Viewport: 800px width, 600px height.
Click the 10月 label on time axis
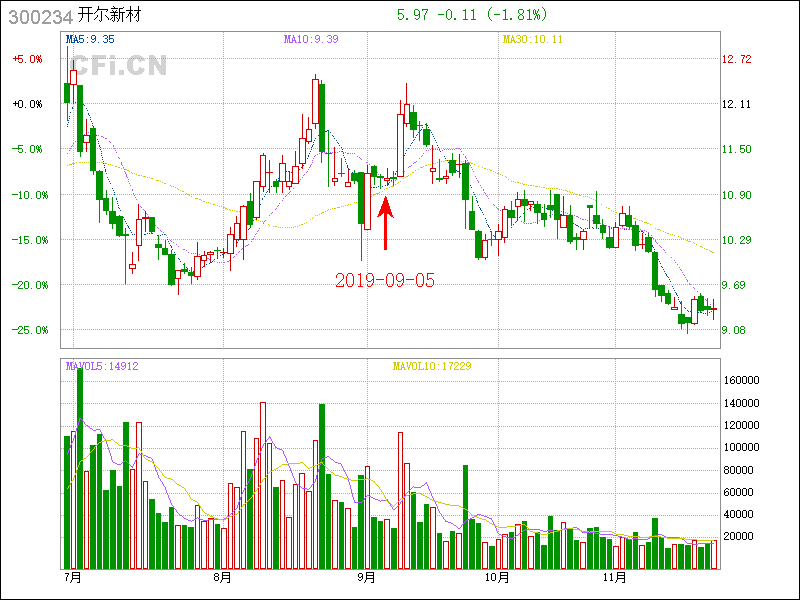[x=496, y=577]
